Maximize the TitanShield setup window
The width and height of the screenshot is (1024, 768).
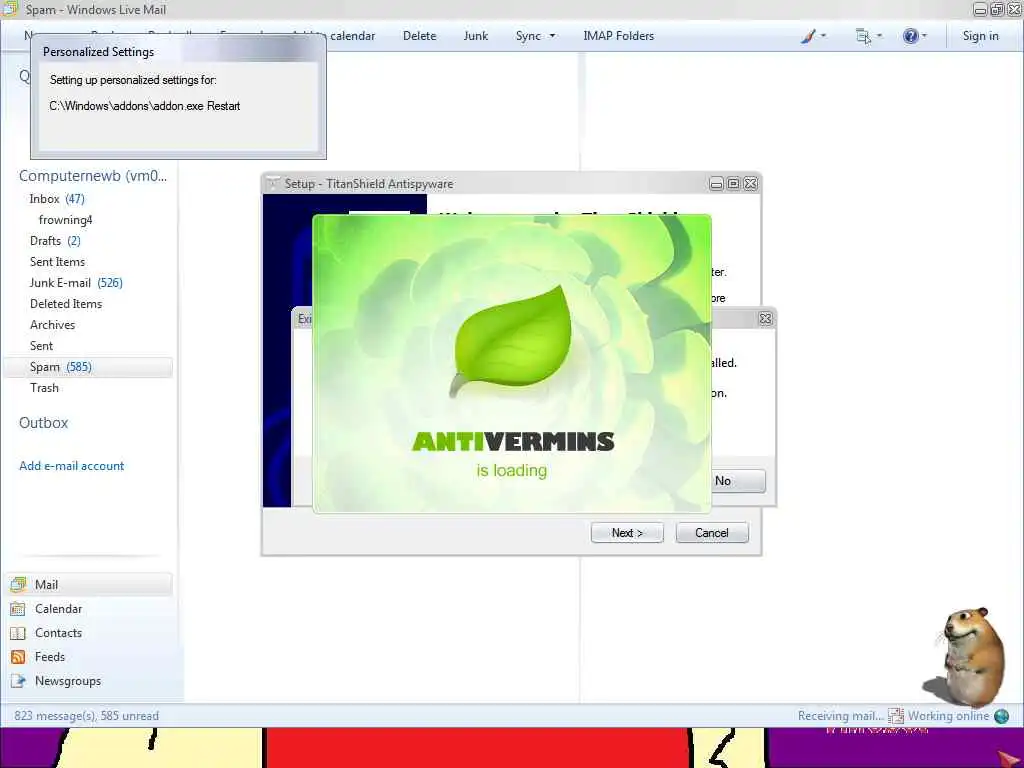pos(733,184)
